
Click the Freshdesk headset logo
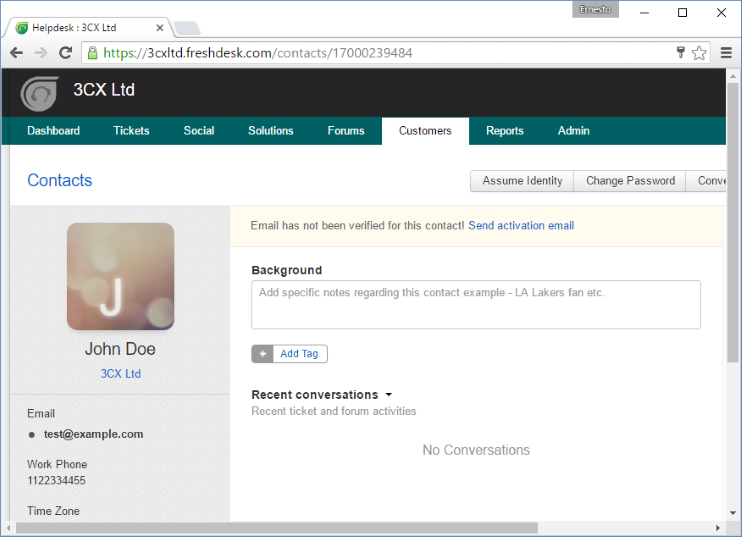[40, 94]
